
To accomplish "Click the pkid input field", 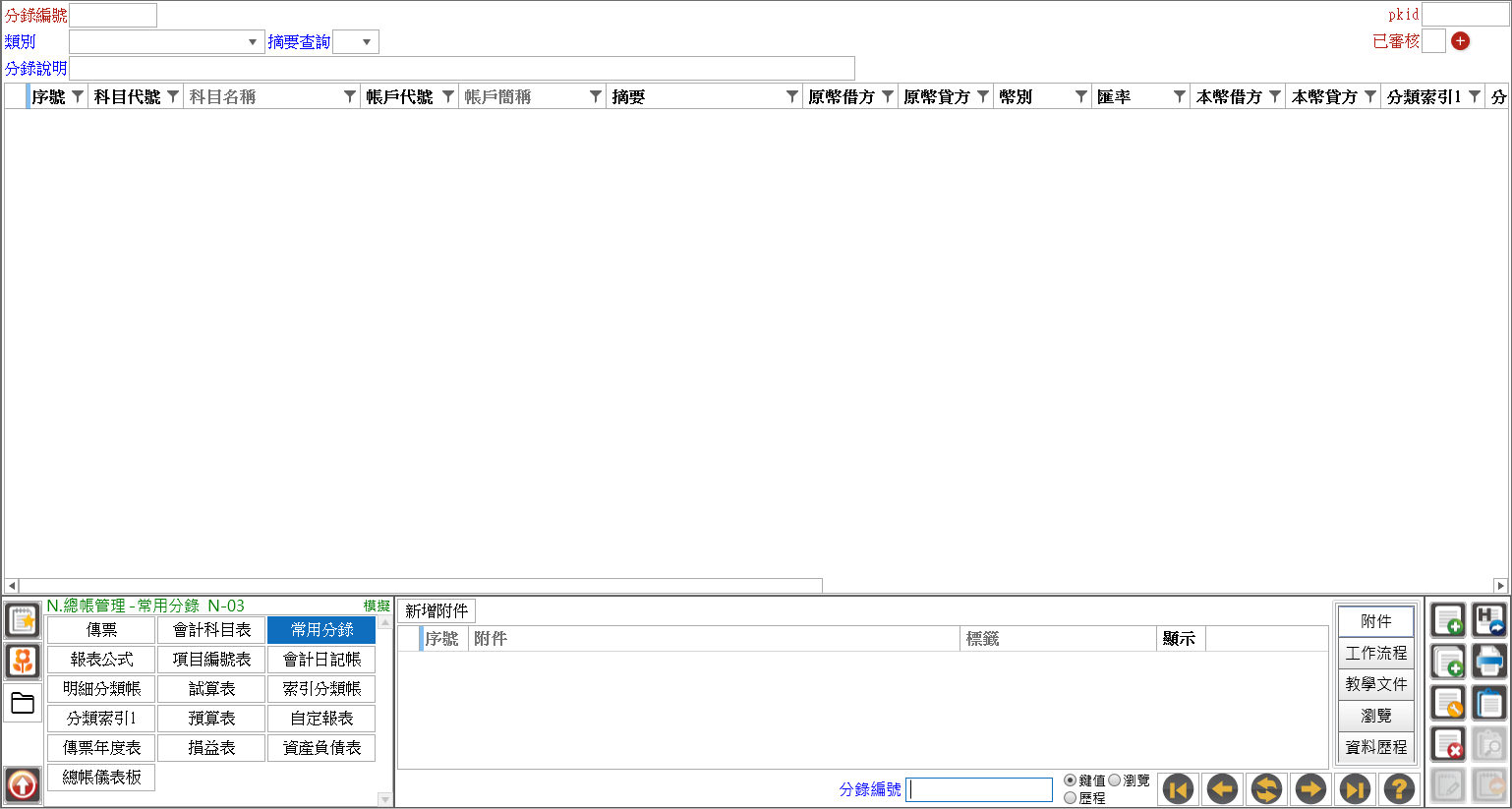I will pyautogui.click(x=1465, y=15).
